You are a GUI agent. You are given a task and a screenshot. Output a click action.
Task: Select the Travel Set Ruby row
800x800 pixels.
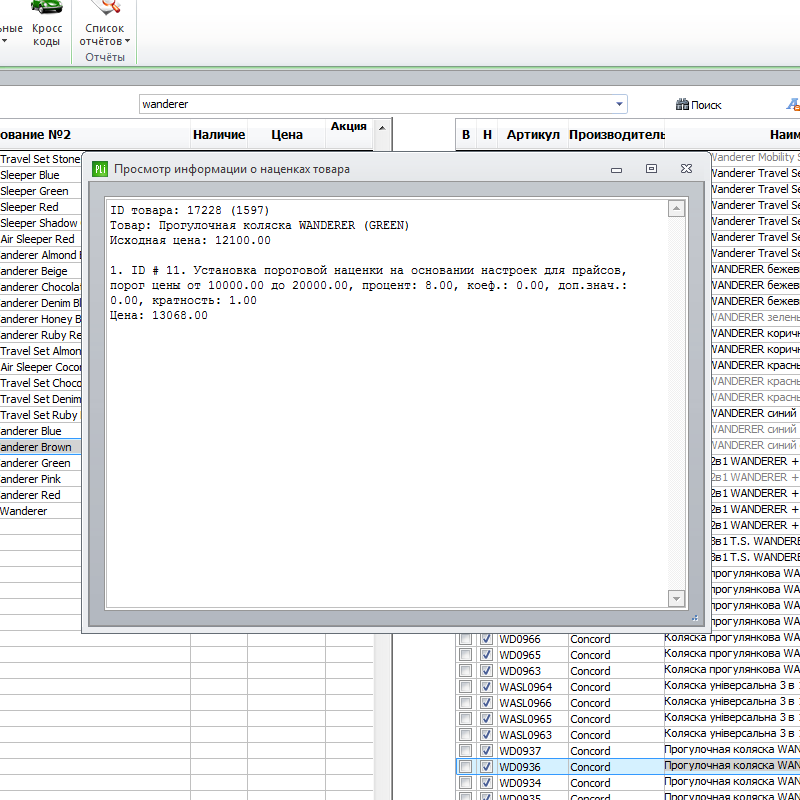40,415
